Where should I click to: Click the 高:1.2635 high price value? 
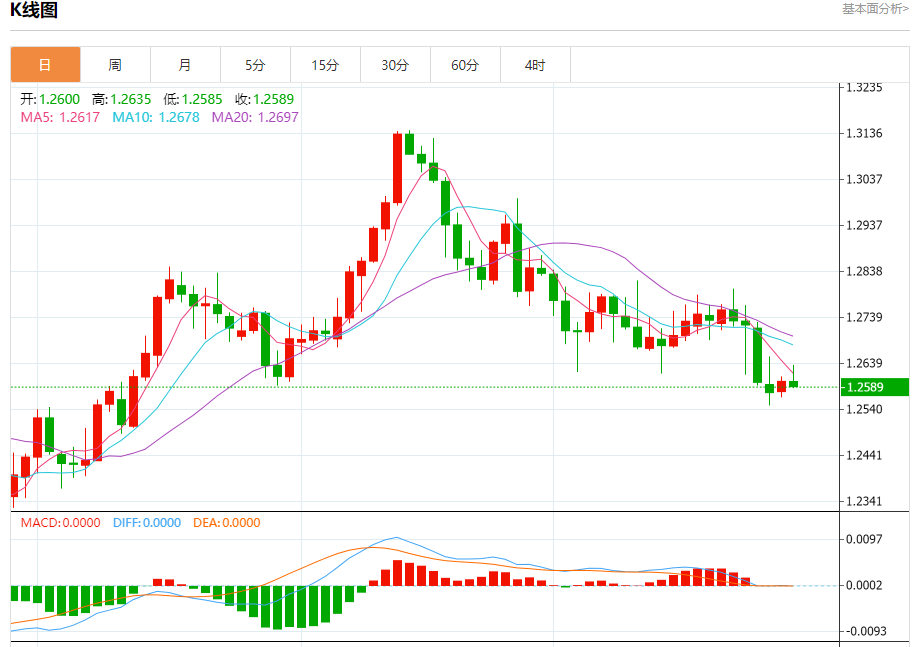click(122, 99)
